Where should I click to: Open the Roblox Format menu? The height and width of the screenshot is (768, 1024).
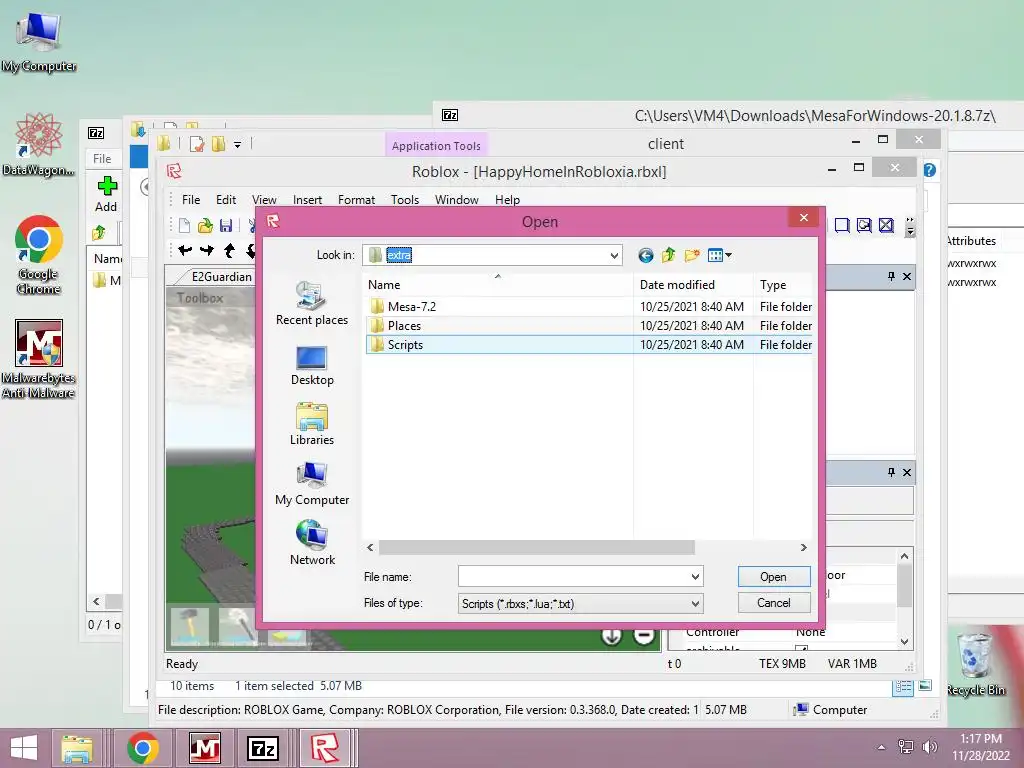point(356,200)
